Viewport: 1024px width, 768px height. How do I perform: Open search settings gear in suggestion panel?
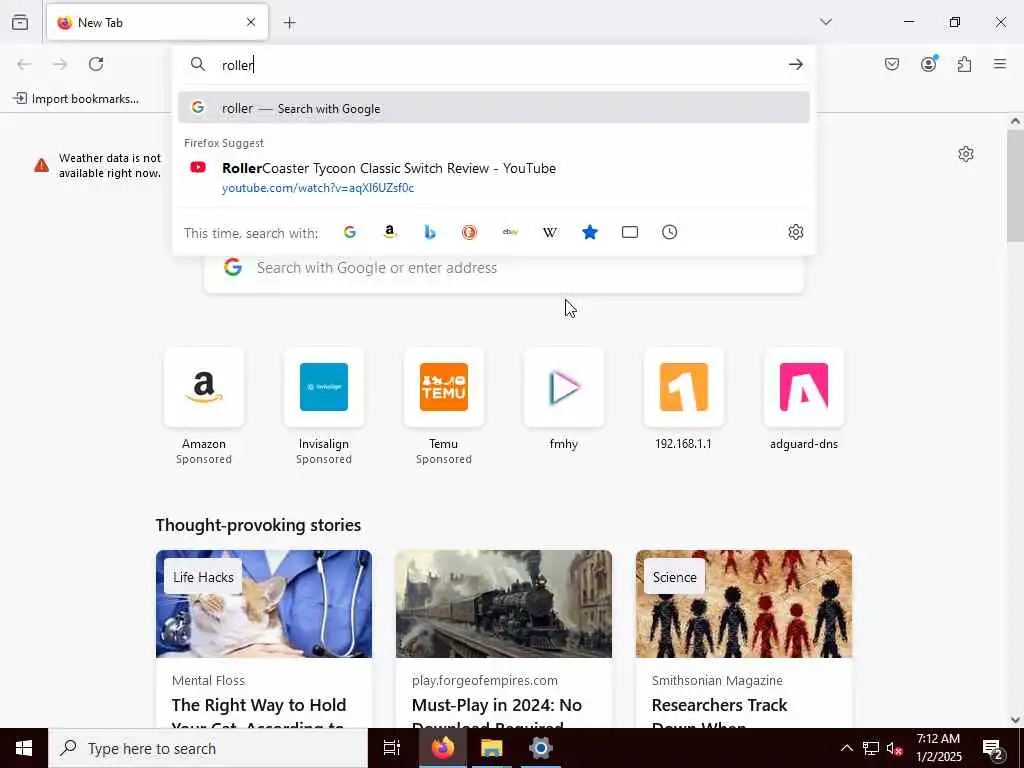[x=795, y=232]
